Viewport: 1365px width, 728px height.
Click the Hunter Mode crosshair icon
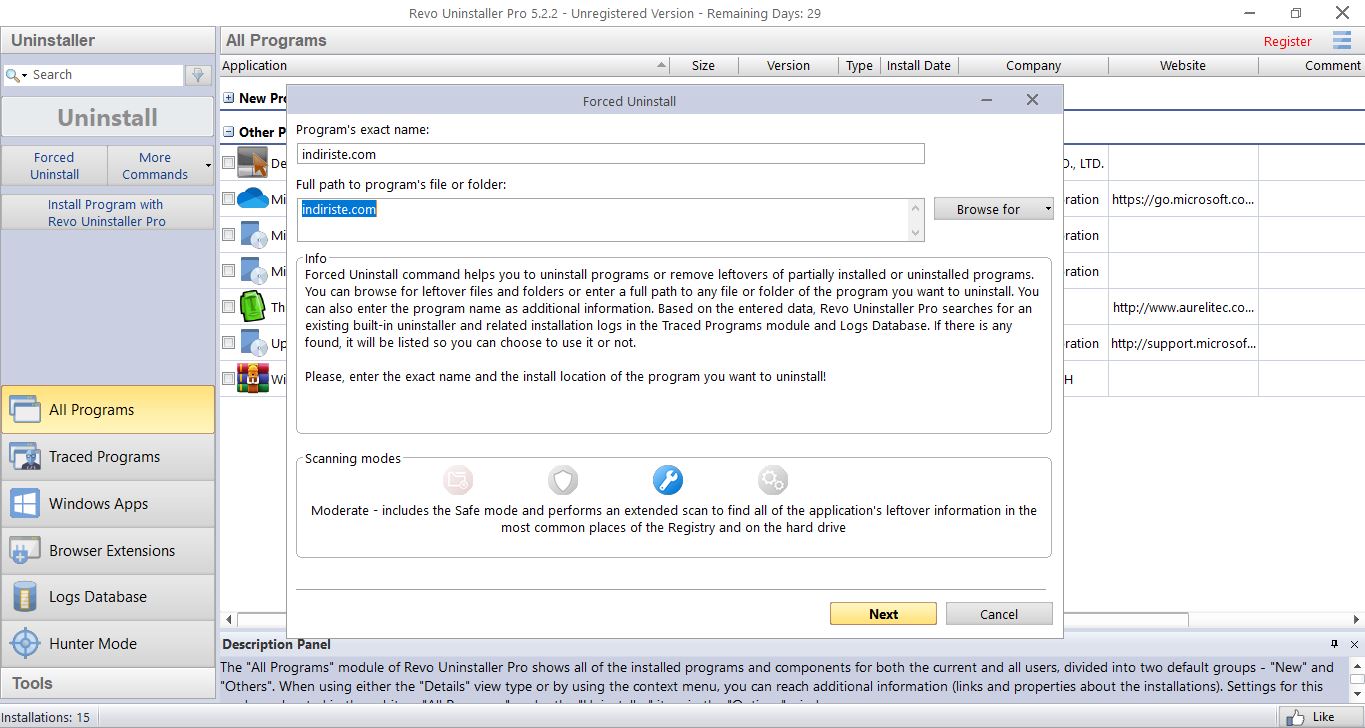(x=25, y=644)
